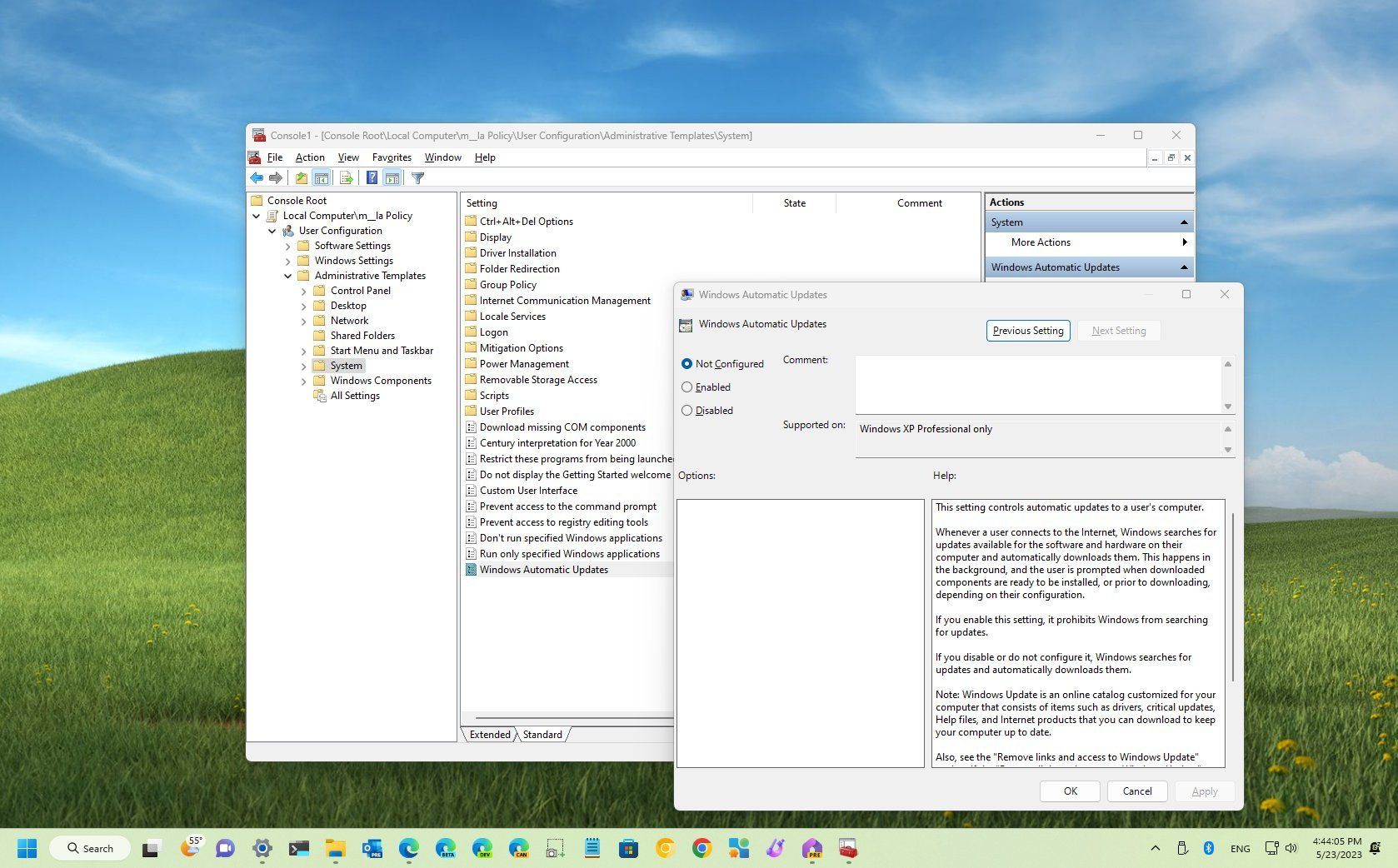Click the Back navigation arrow in toolbar
Viewport: 1398px width, 868px height.
point(257,177)
